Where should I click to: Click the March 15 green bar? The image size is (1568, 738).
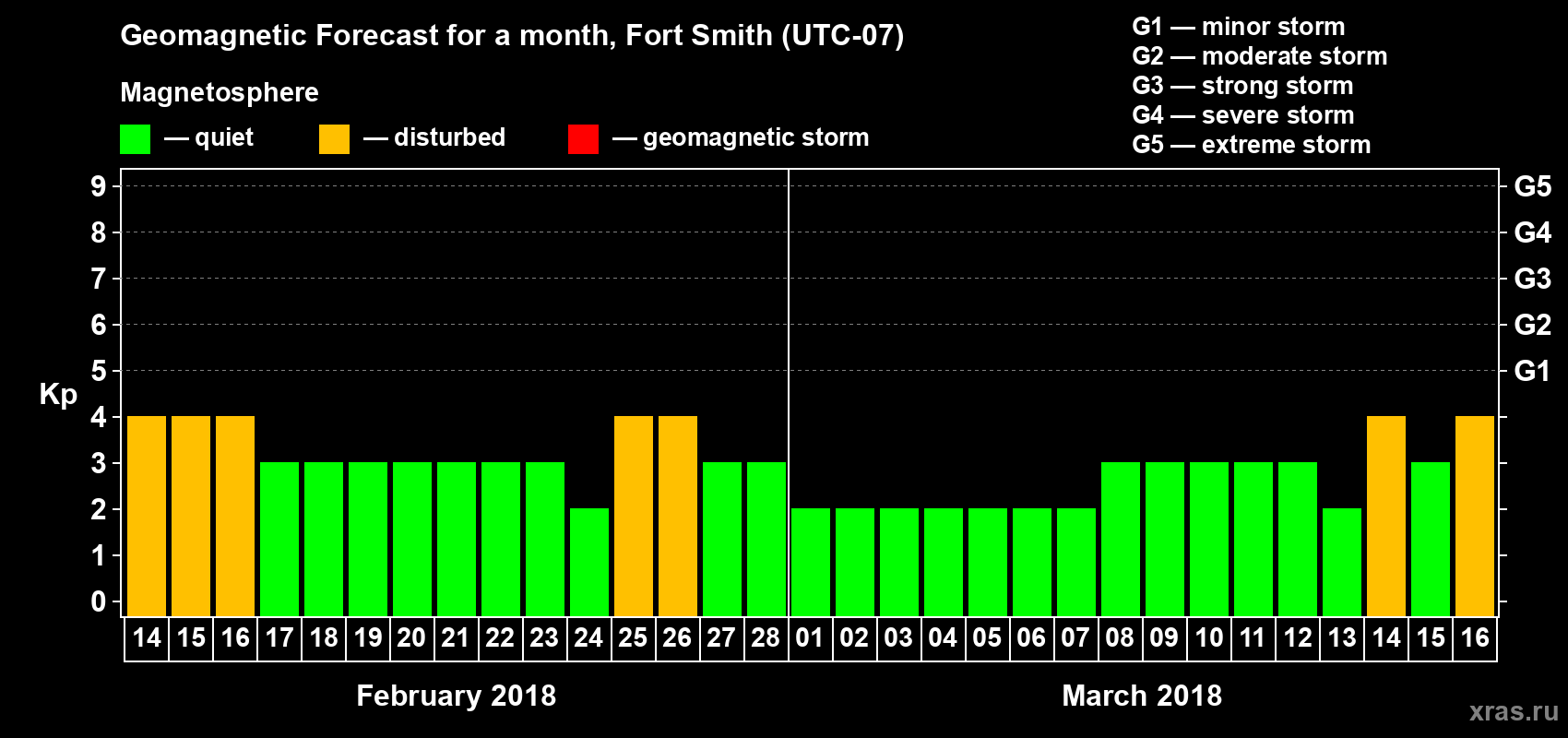point(1431,540)
